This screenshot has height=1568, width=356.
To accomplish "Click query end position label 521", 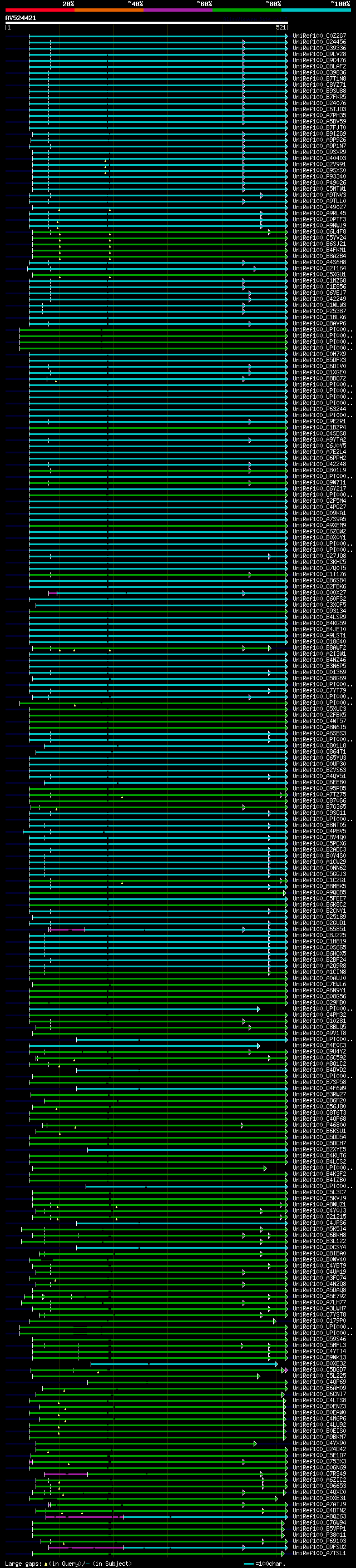I will pos(280,27).
